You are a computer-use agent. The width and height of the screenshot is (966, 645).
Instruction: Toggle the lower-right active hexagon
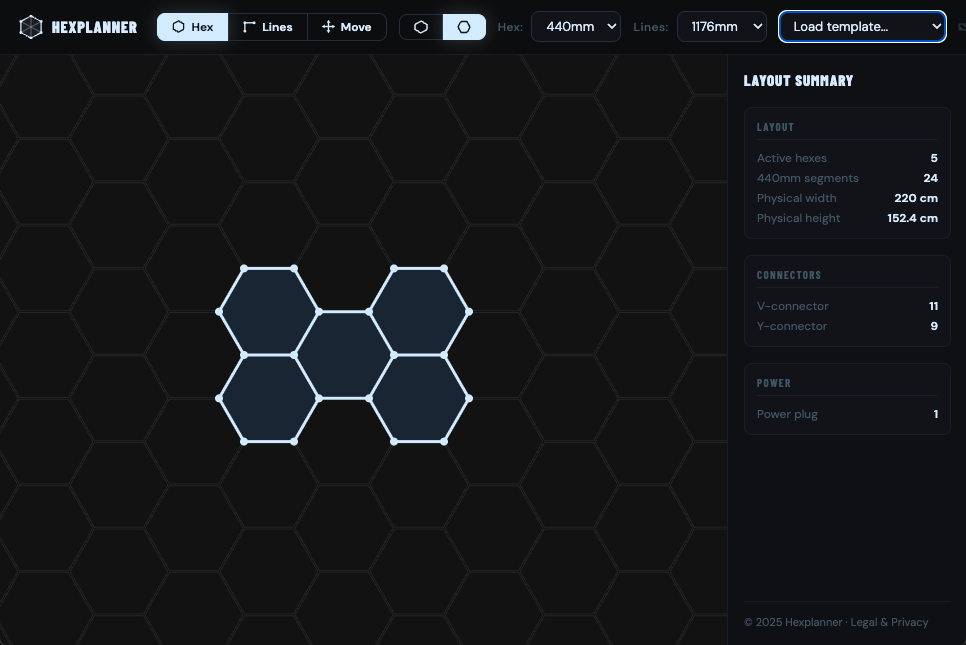click(x=419, y=399)
